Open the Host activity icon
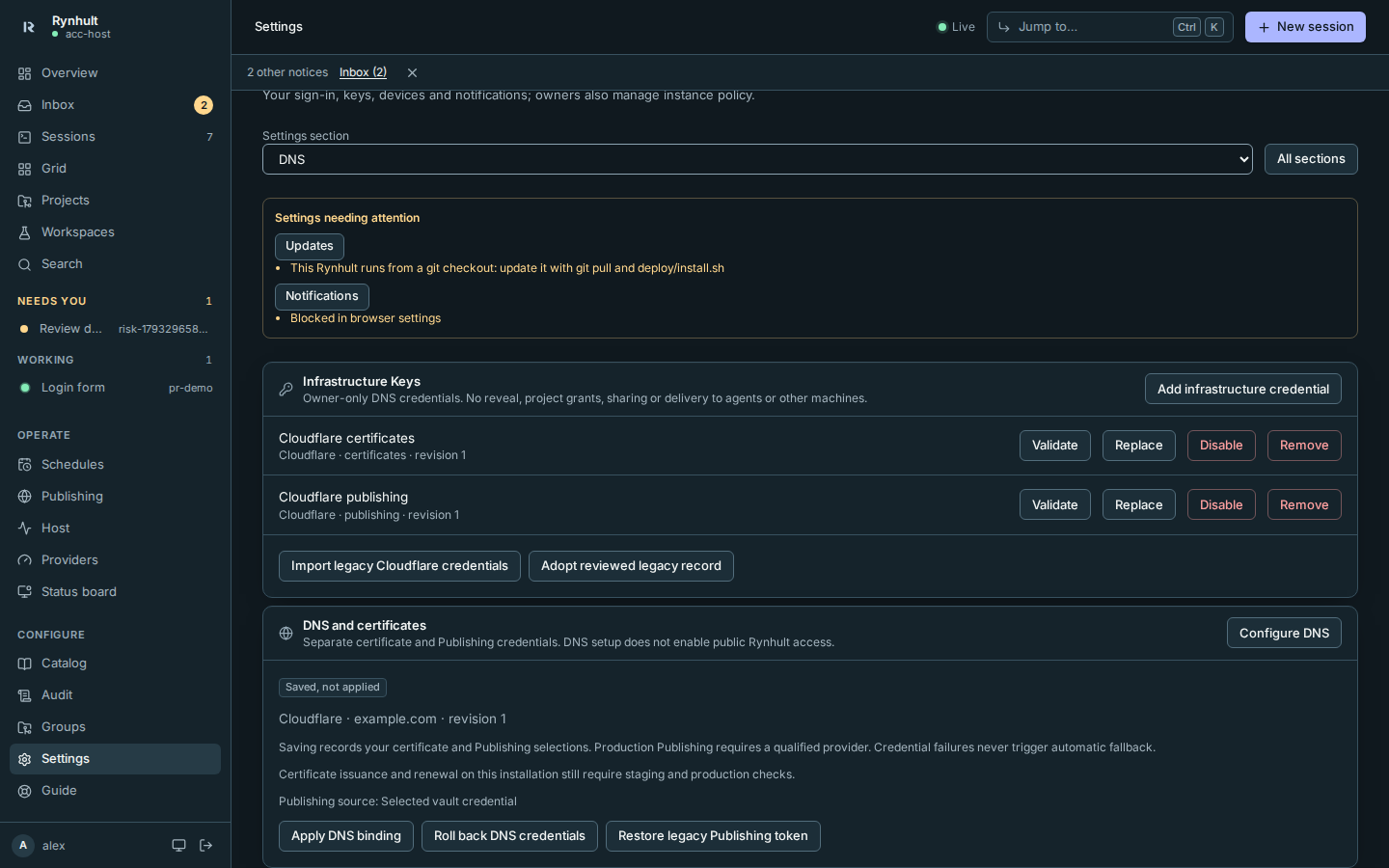Image resolution: width=1389 pixels, height=868 pixels. (x=25, y=529)
